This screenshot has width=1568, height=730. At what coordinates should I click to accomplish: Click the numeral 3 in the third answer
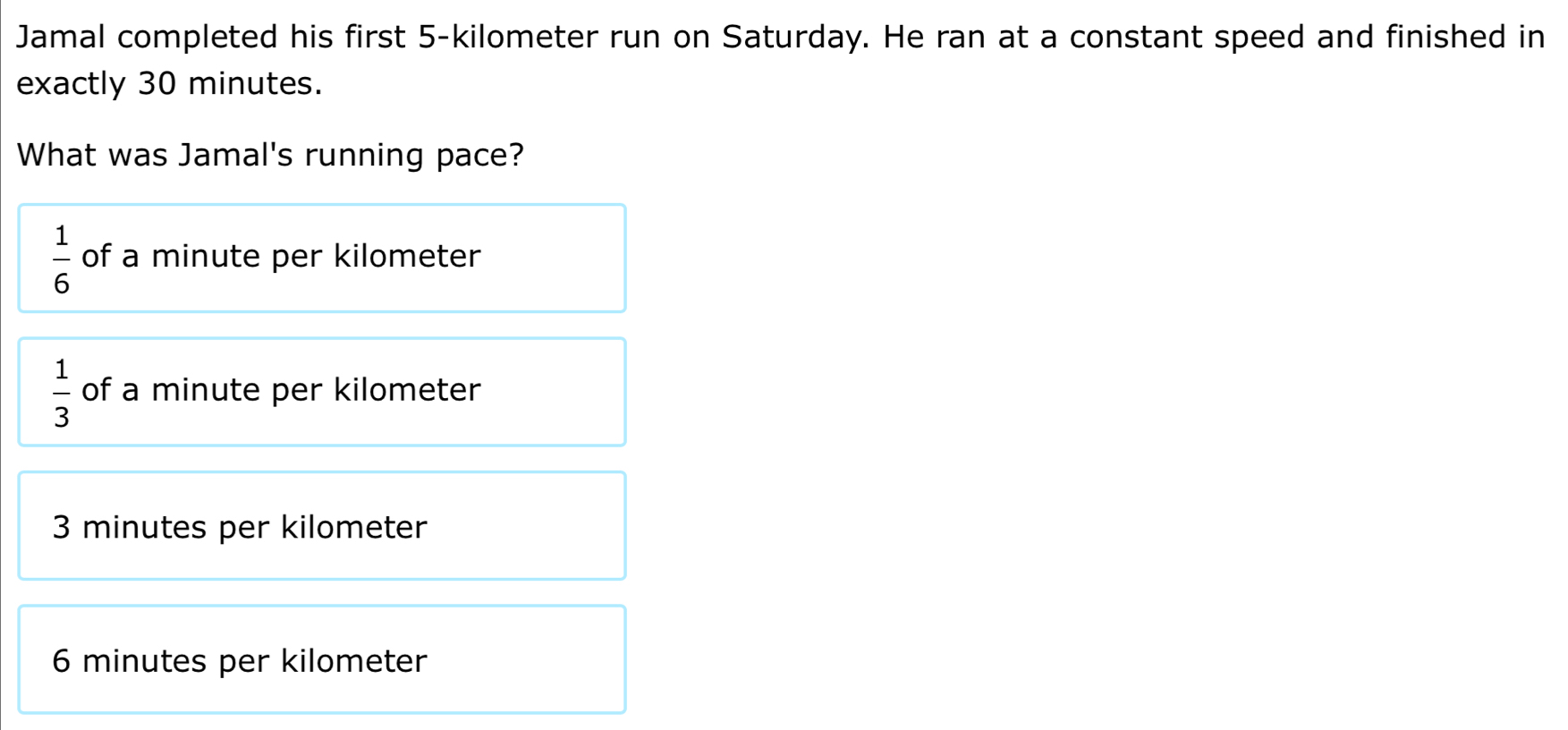click(x=61, y=528)
